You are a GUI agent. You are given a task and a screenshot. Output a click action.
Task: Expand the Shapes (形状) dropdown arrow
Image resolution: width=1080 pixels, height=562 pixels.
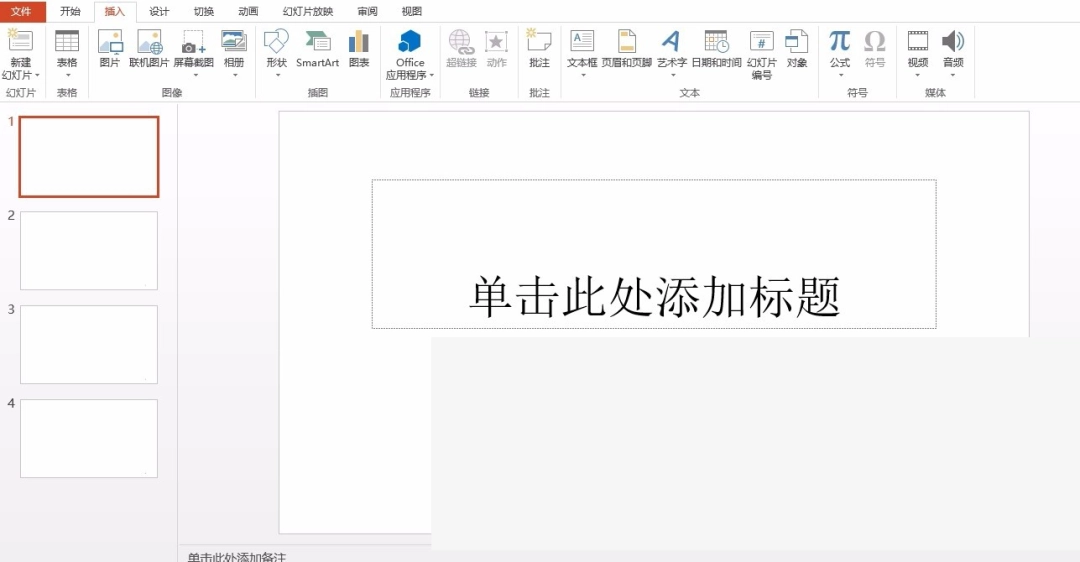pos(277,75)
